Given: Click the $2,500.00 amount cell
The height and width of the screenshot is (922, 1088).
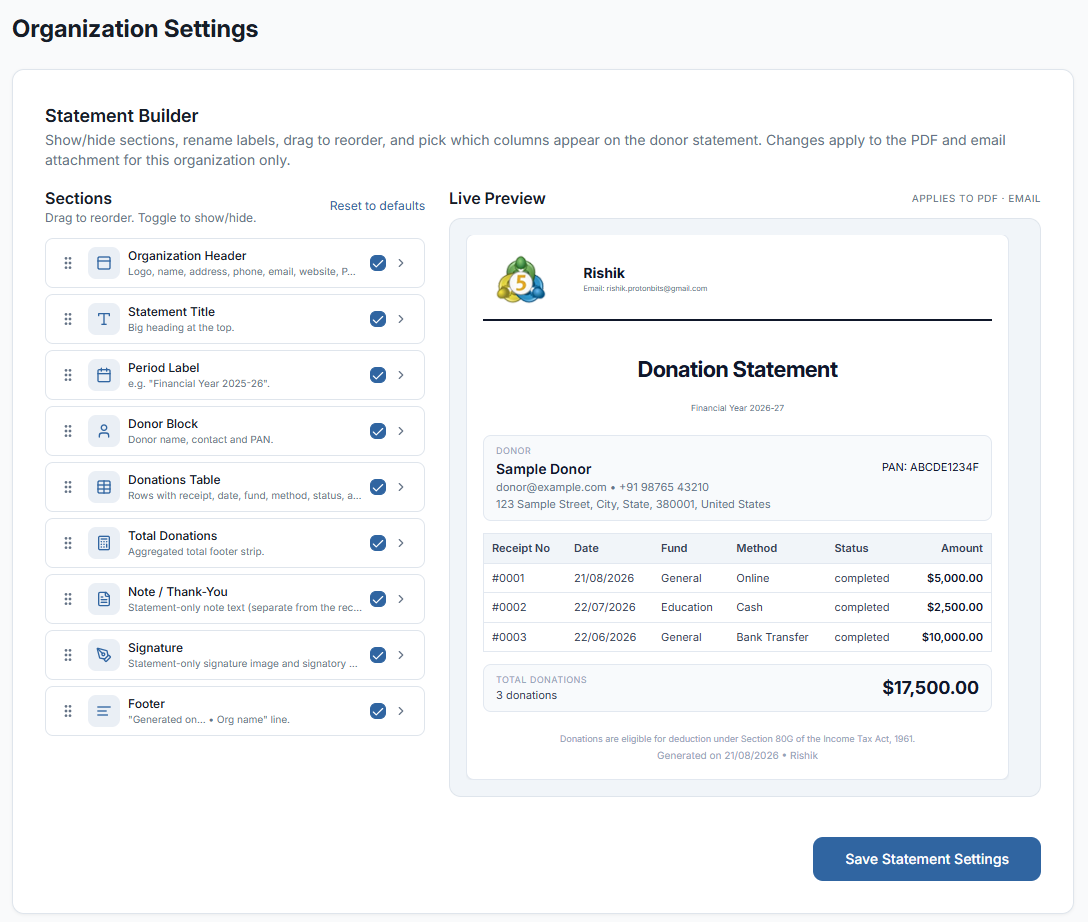Looking at the screenshot, I should click(x=955, y=607).
